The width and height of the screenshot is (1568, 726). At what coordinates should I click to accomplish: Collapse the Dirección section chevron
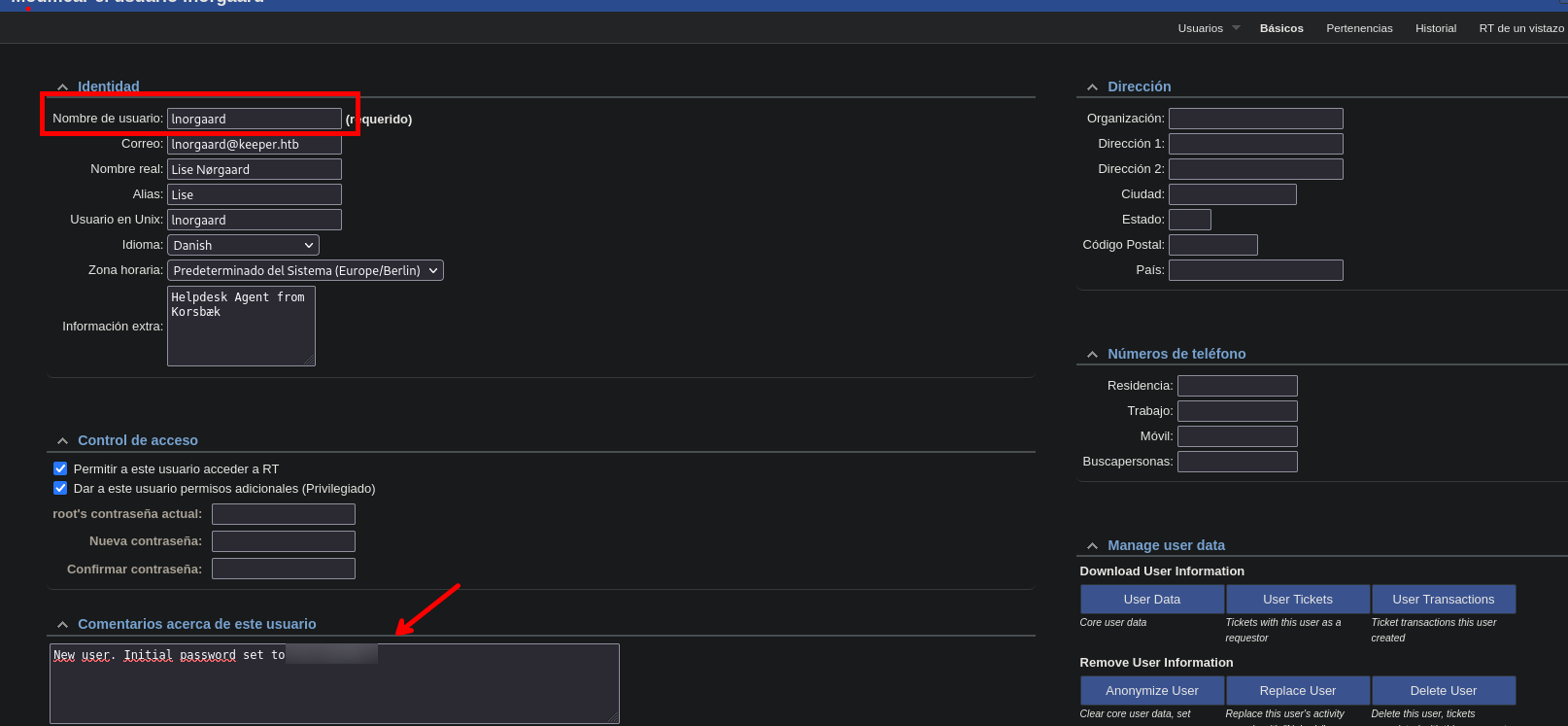tap(1092, 87)
